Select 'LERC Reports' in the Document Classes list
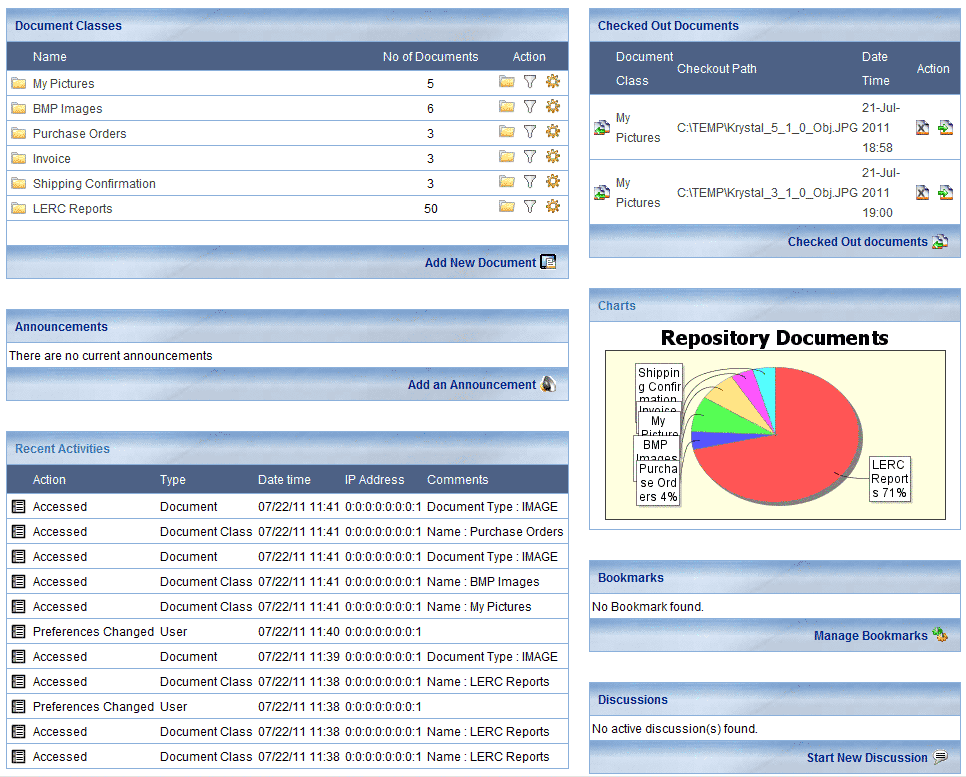 (x=73, y=208)
